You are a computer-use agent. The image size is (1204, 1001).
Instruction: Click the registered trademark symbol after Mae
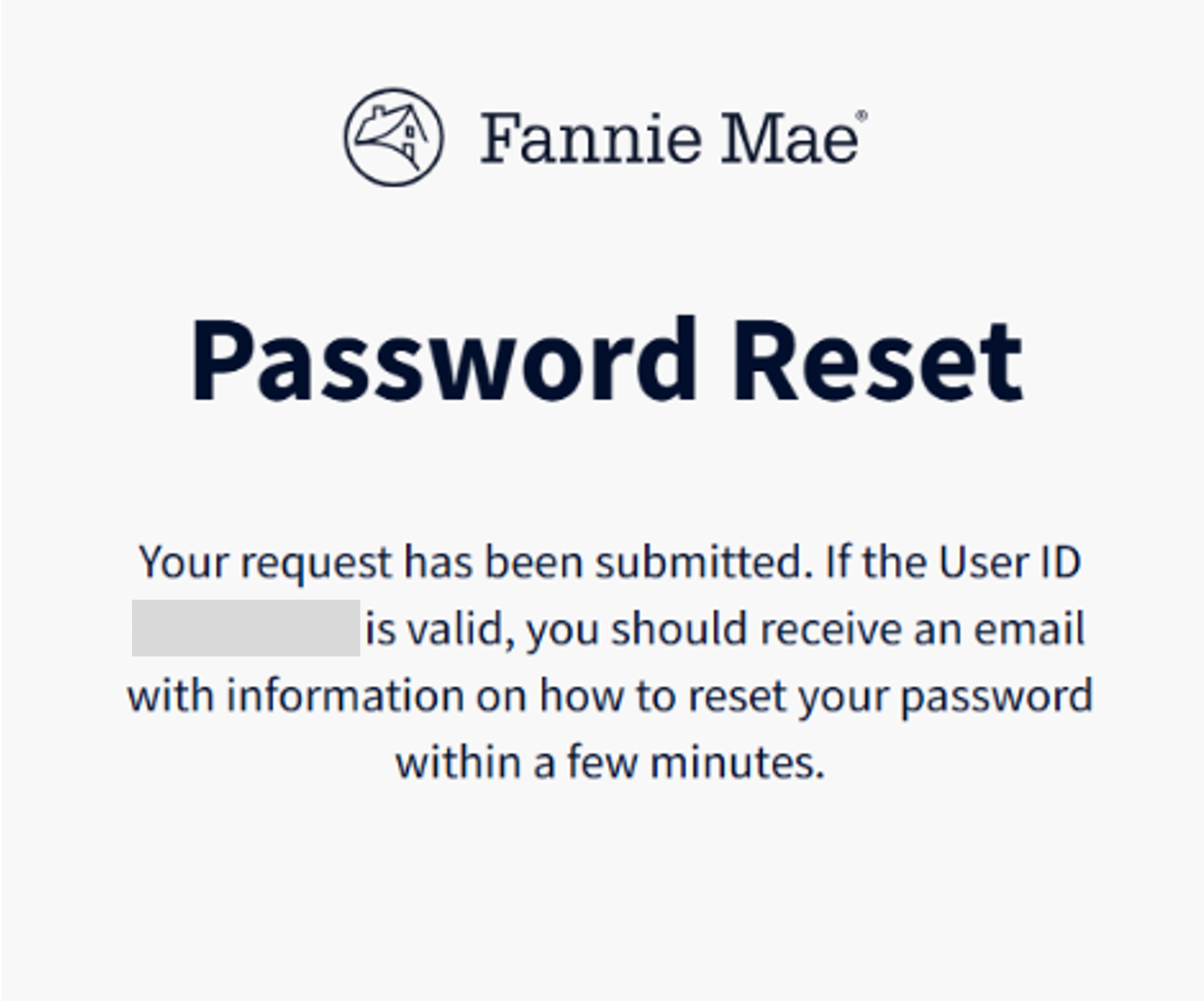(x=862, y=116)
